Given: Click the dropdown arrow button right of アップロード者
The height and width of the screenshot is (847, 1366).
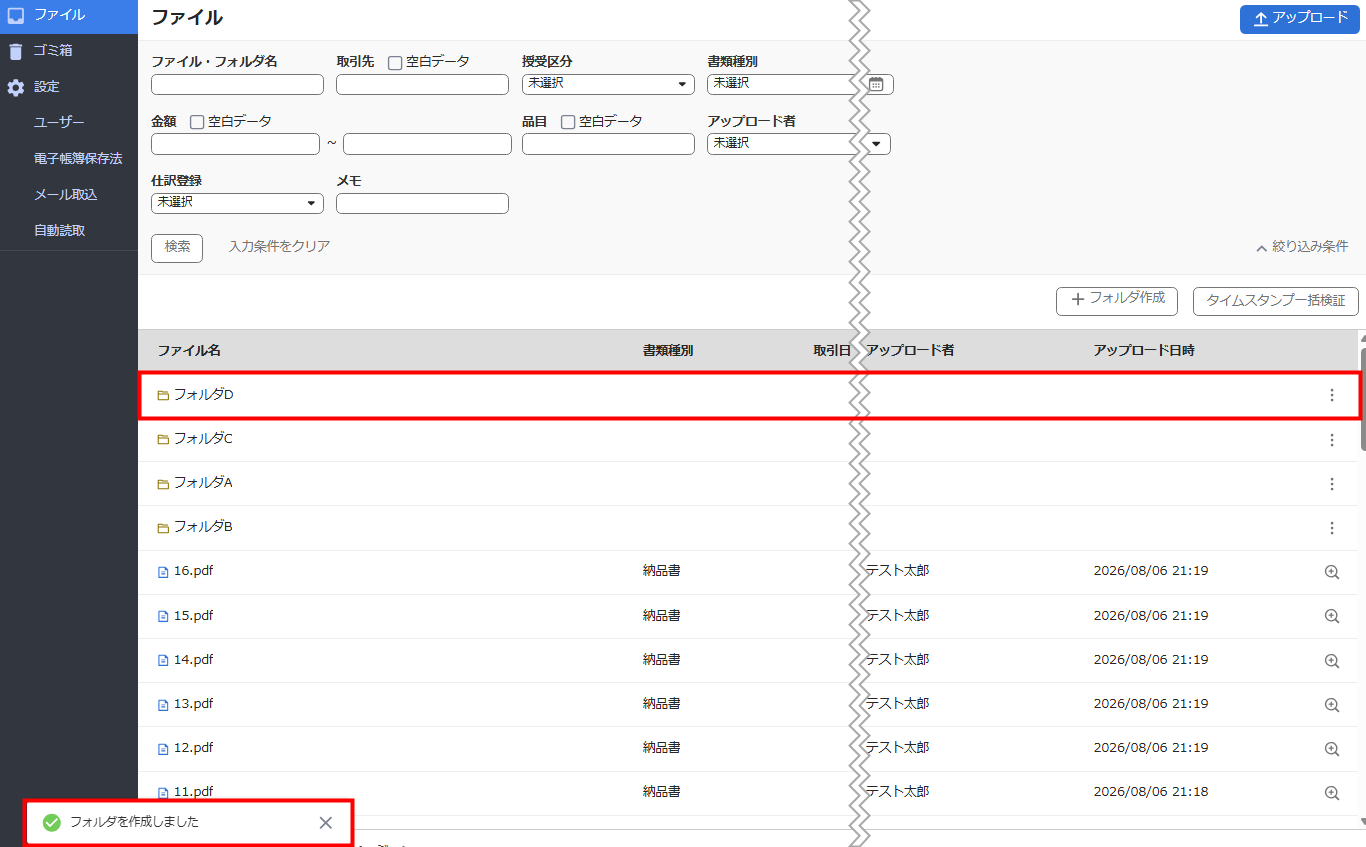Looking at the screenshot, I should click(877, 144).
